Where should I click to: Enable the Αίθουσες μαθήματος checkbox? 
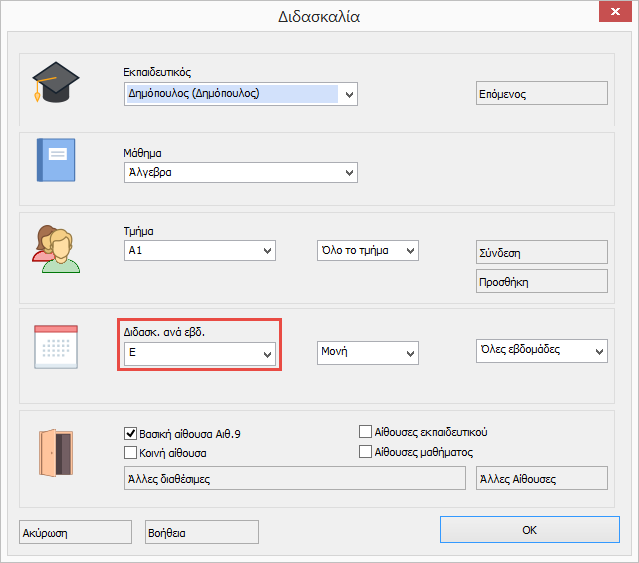pyautogui.click(x=366, y=452)
